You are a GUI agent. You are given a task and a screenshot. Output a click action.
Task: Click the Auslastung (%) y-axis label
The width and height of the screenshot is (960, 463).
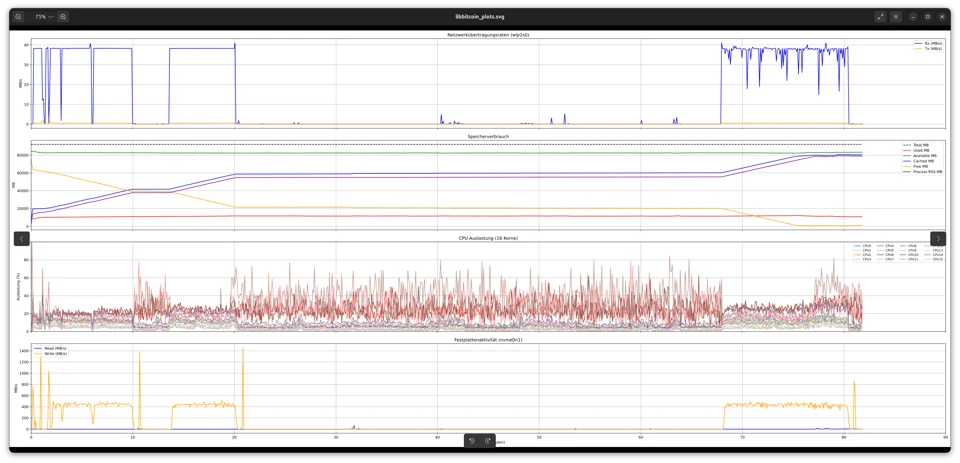tap(18, 287)
